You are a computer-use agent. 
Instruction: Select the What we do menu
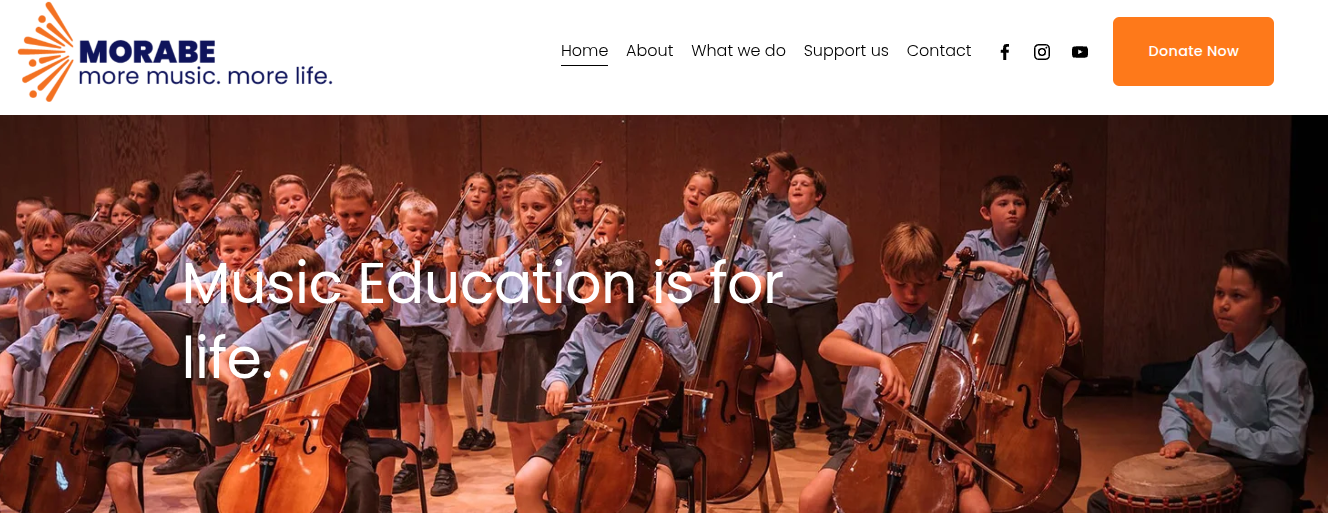click(x=738, y=50)
